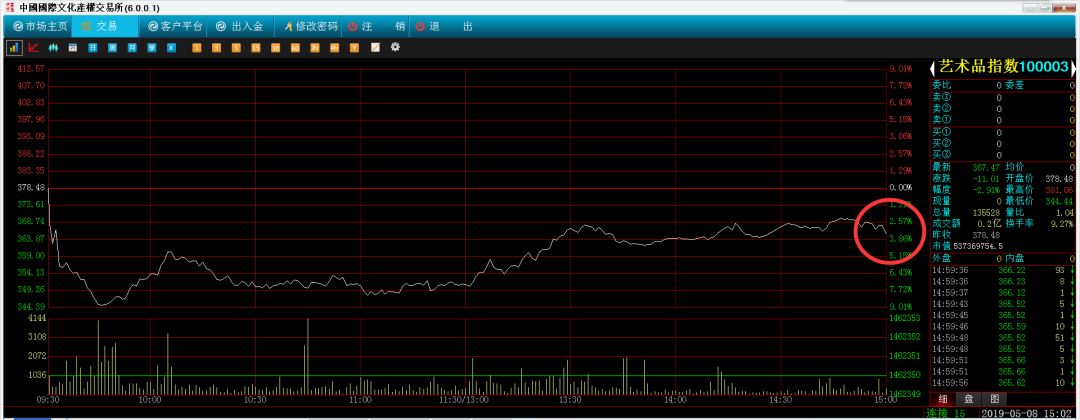1080x420 pixels.
Task: Click the blue X period icon
Action: [172, 48]
